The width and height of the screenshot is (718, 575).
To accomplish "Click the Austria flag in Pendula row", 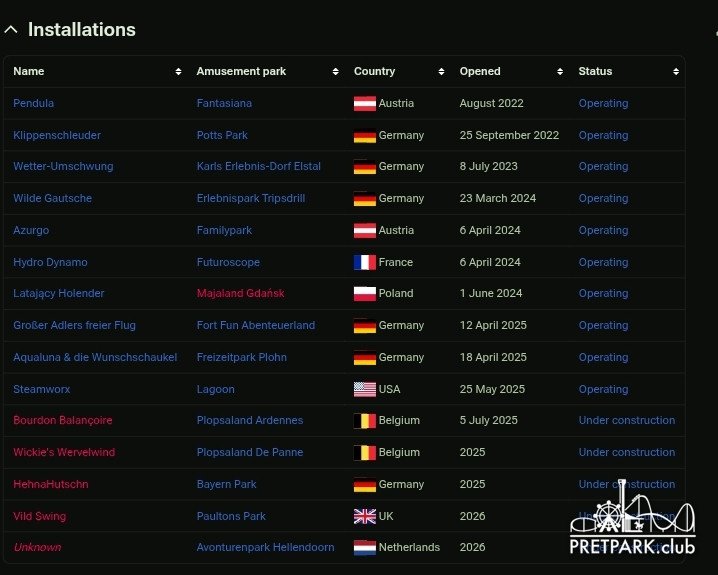I will click(x=365, y=104).
